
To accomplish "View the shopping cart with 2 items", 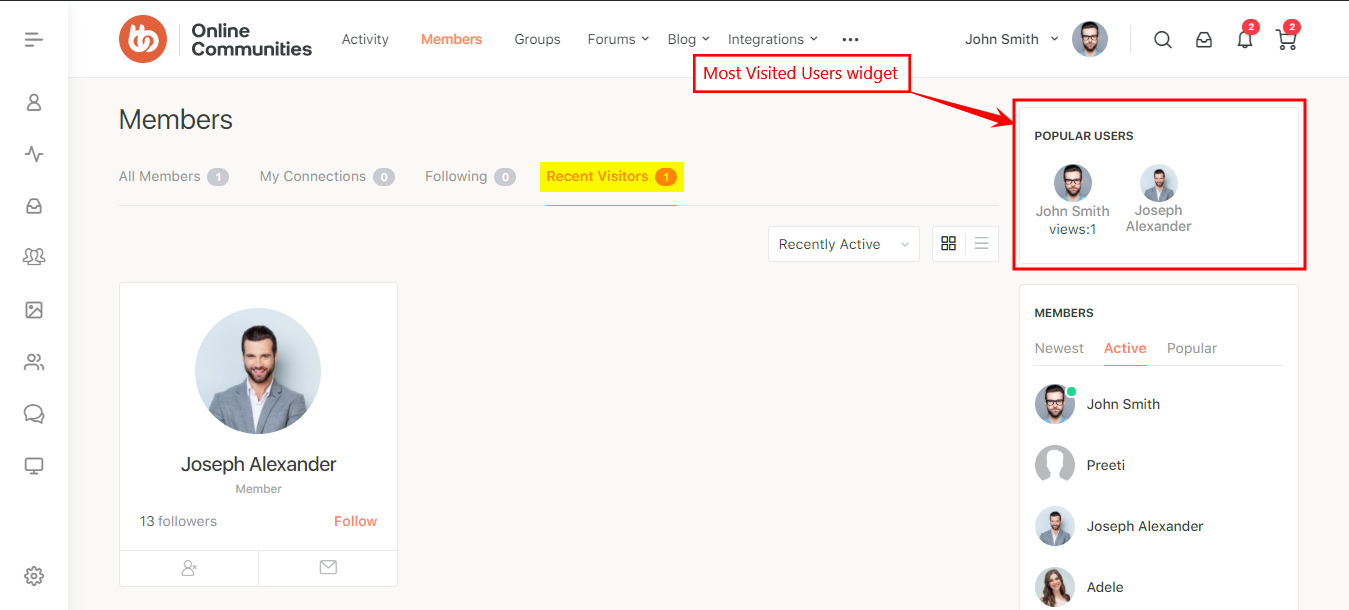I will tap(1285, 39).
